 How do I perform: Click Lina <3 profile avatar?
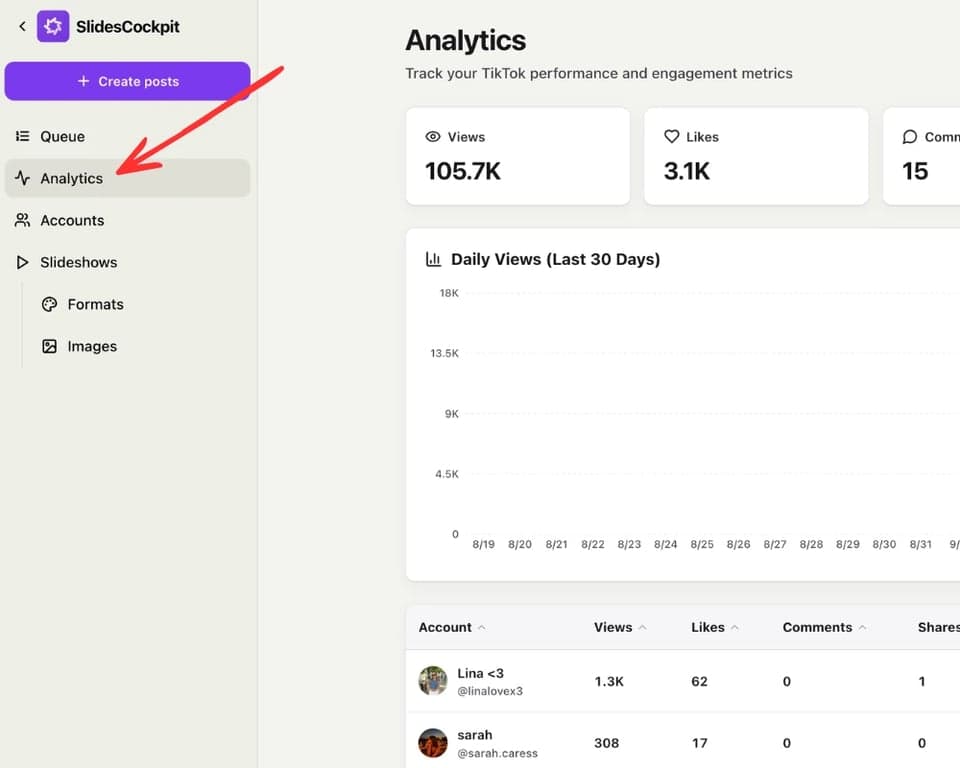[x=433, y=681]
